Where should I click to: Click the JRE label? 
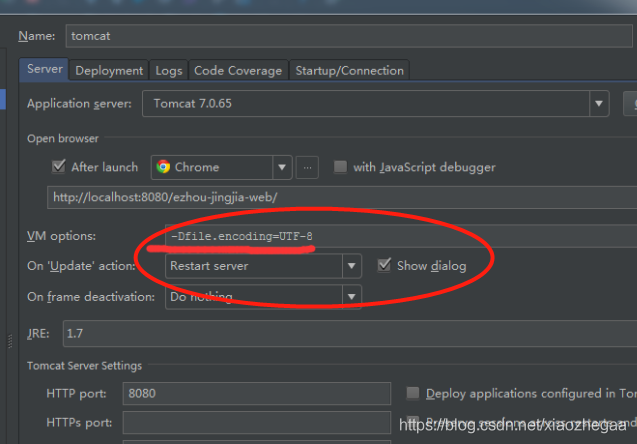pos(38,334)
